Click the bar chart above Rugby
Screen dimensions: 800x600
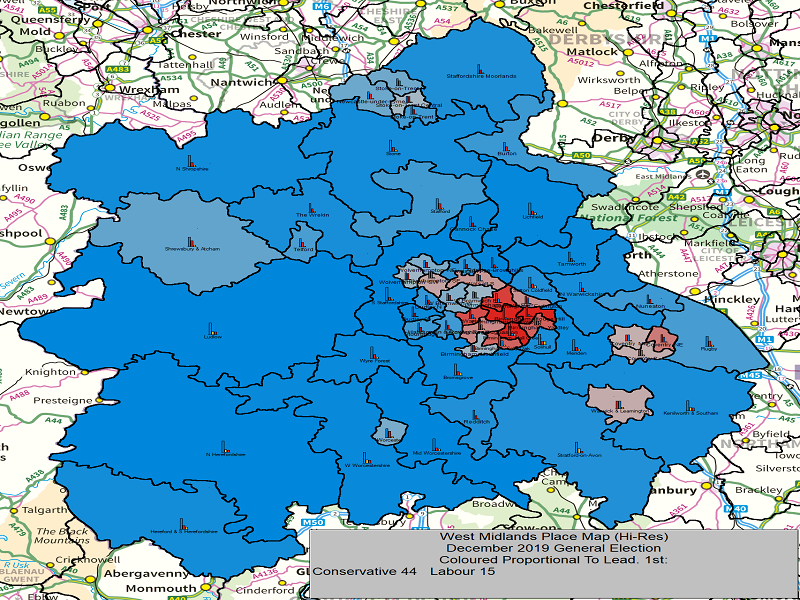coord(708,342)
